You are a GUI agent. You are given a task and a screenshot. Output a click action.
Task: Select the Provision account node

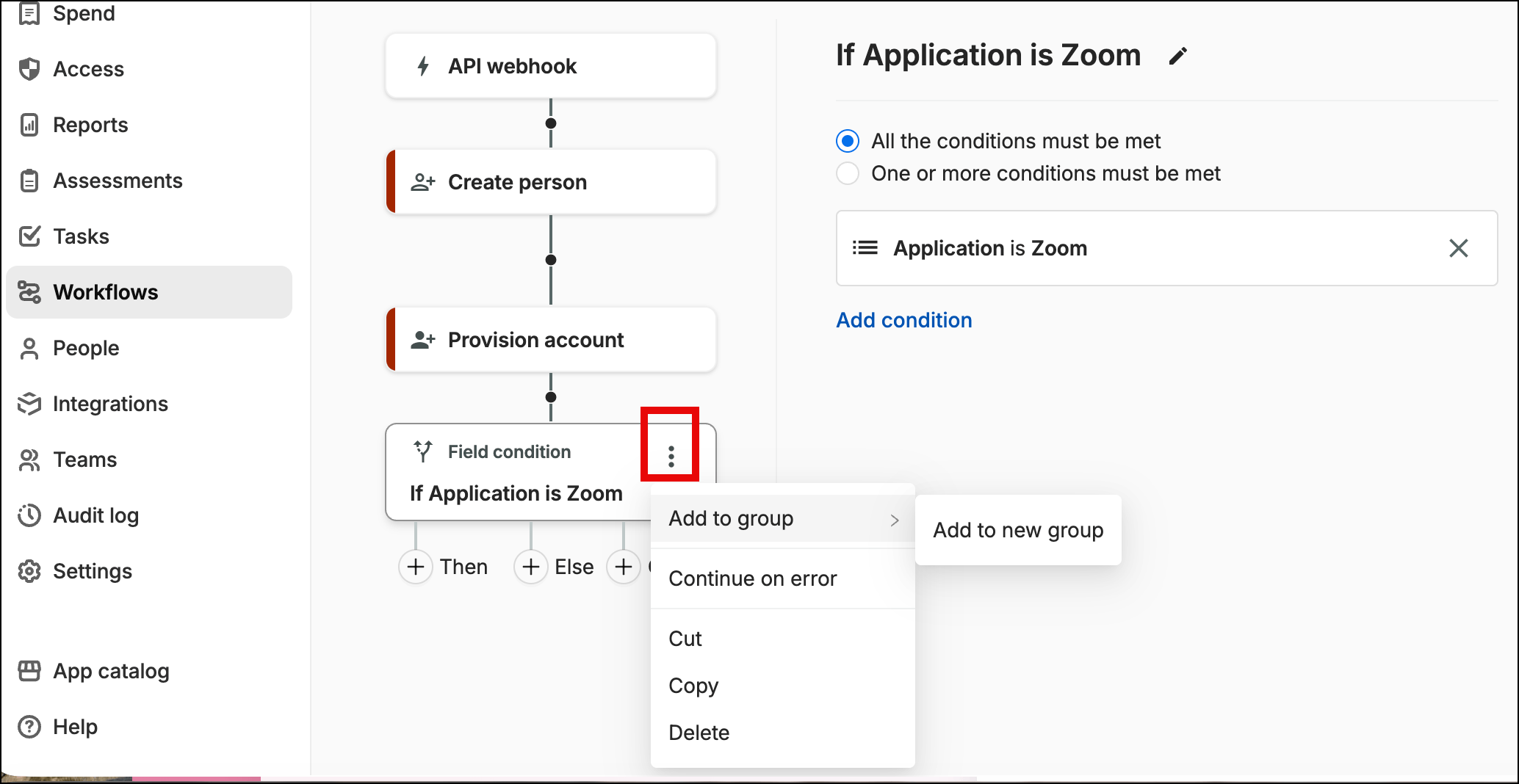click(x=551, y=340)
